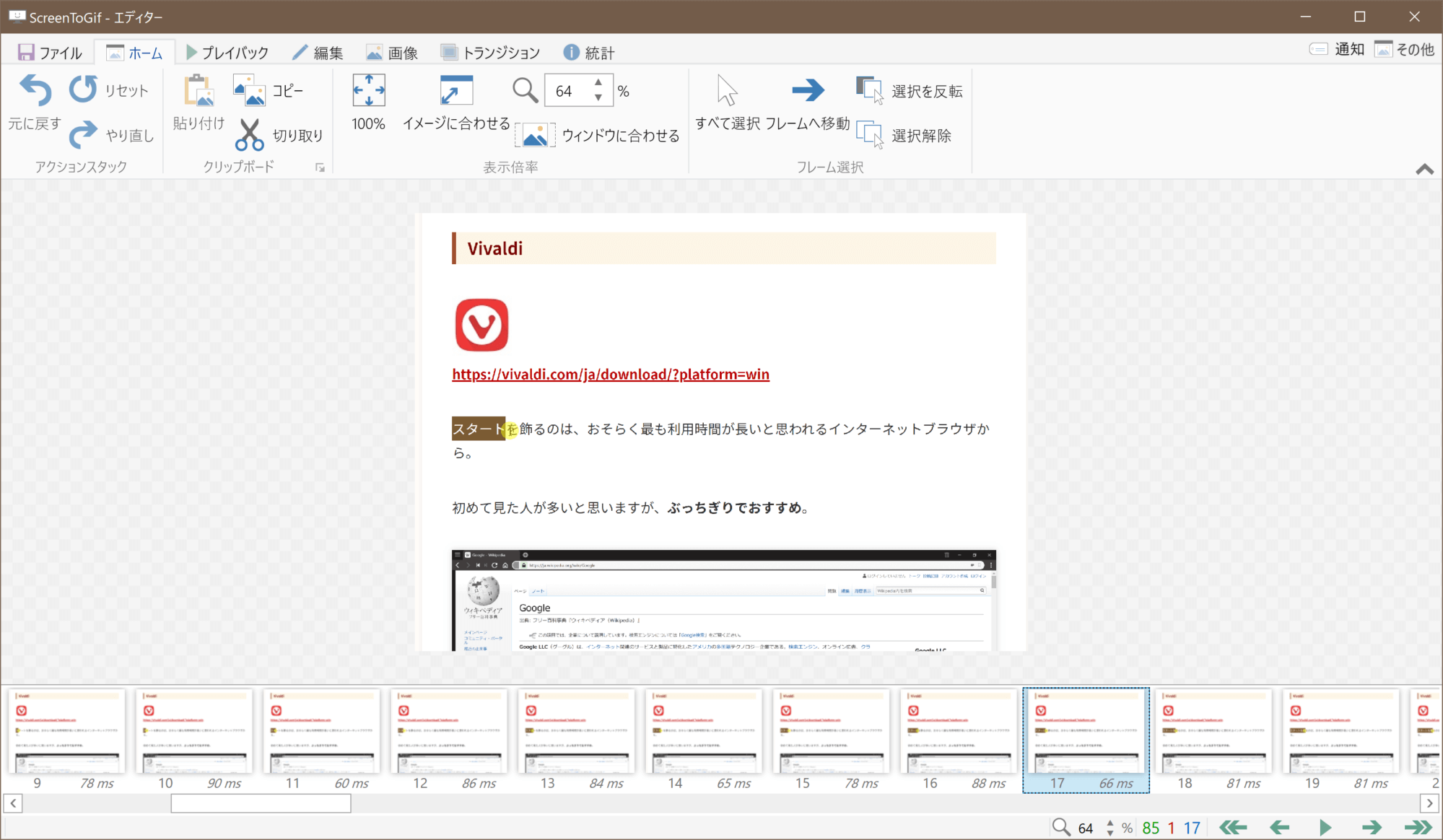The width and height of the screenshot is (1443, 840).
Task: Expand the Clipboard (クリップボード) group launcher
Action: [320, 168]
